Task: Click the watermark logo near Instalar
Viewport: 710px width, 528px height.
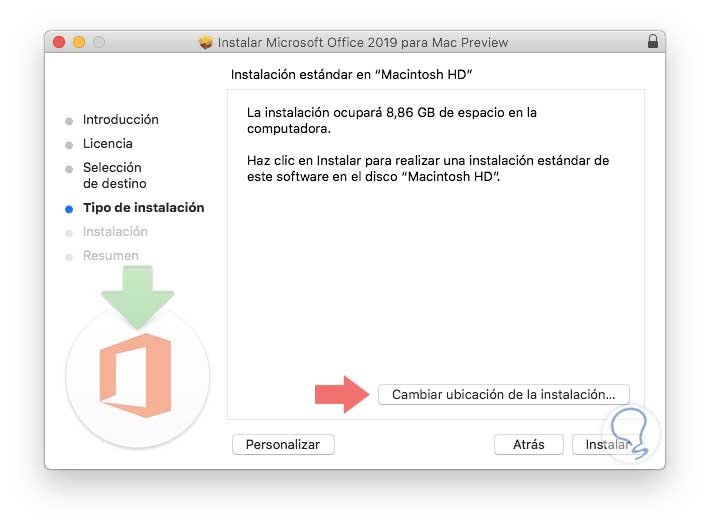Action: point(634,432)
